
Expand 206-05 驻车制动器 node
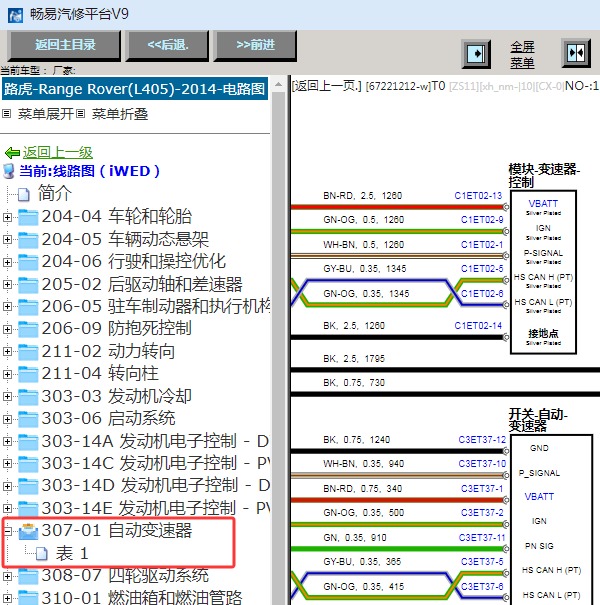pyautogui.click(x=7, y=307)
